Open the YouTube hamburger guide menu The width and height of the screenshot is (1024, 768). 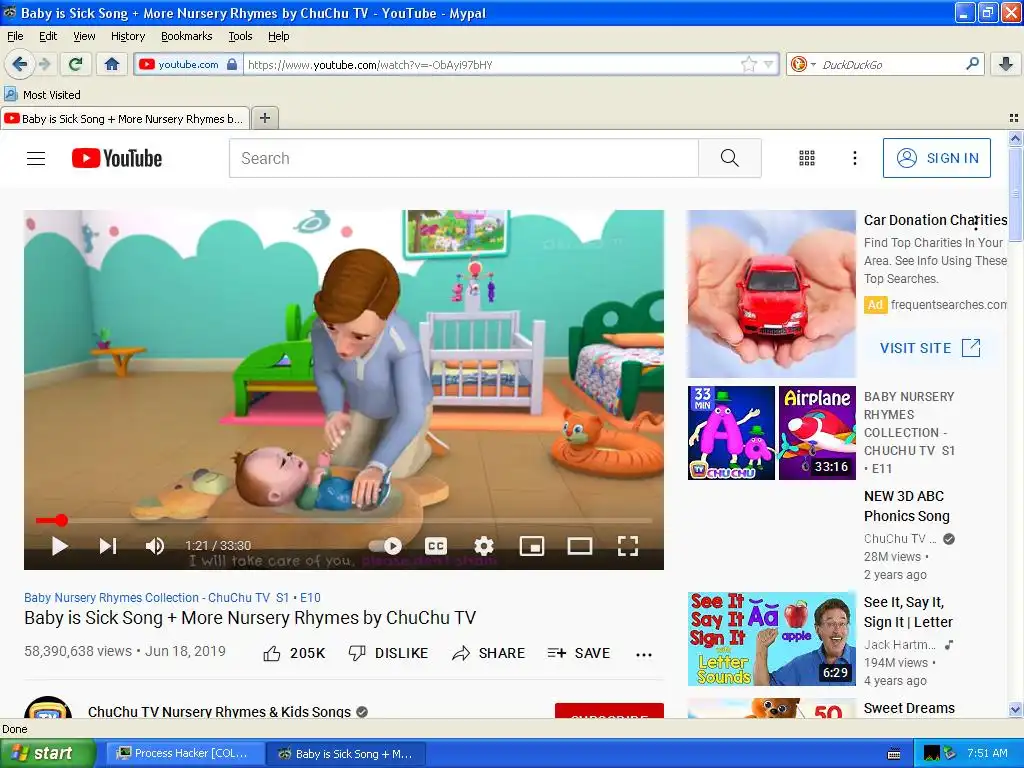36,158
